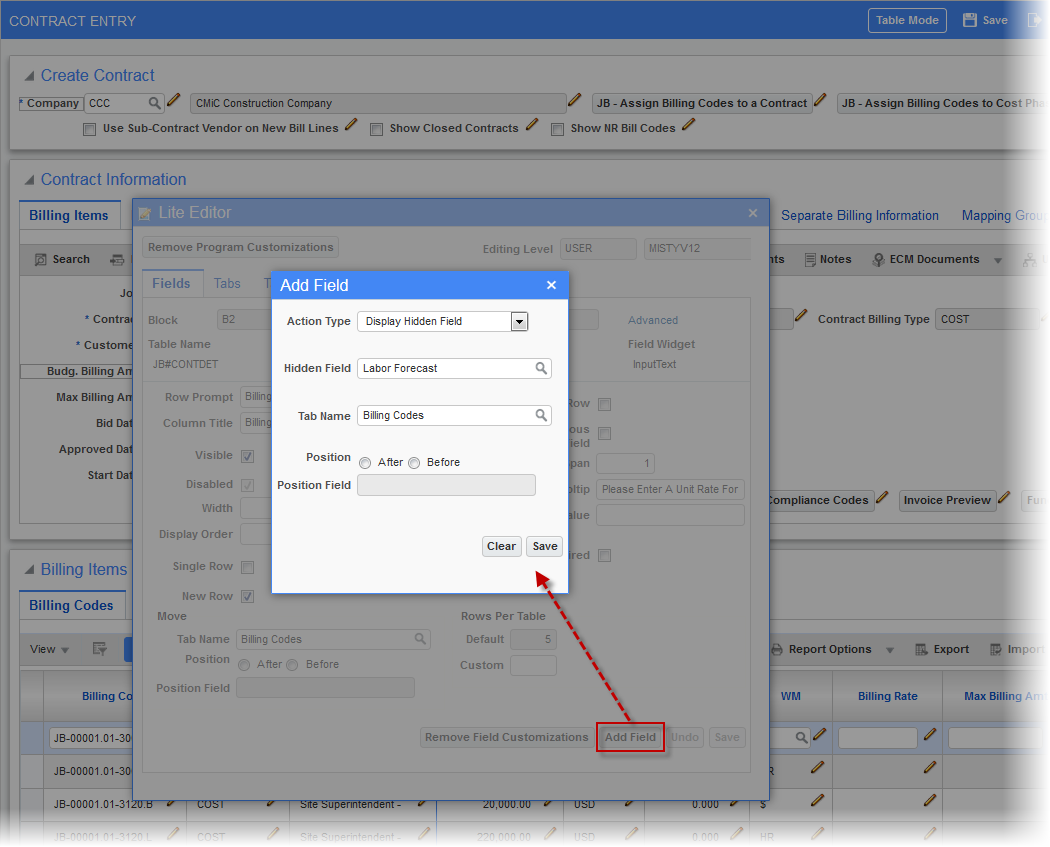This screenshot has height=847, width=1050.
Task: Switch to the Billing Items tab
Action: [x=69, y=216]
